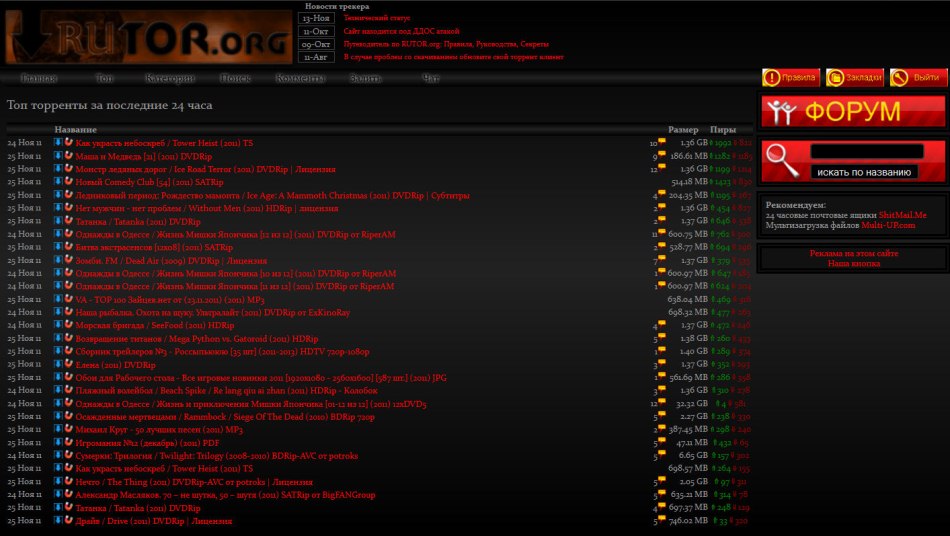The width and height of the screenshot is (950, 536).
Task: Open Залить upload page
Action: click(x=365, y=78)
